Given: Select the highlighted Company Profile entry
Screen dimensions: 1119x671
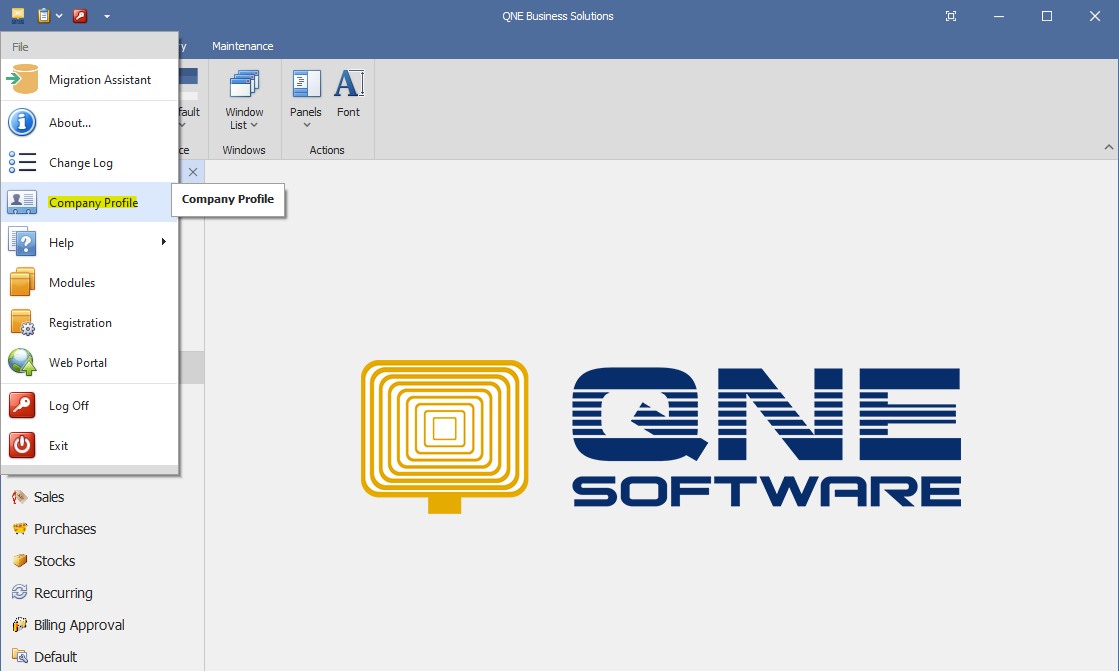Looking at the screenshot, I should (x=90, y=202).
